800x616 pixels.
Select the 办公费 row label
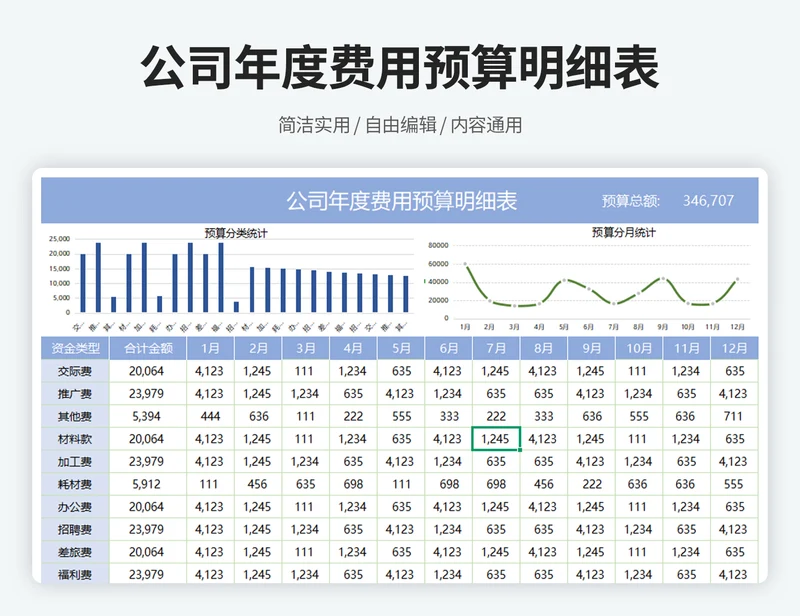[x=75, y=507]
